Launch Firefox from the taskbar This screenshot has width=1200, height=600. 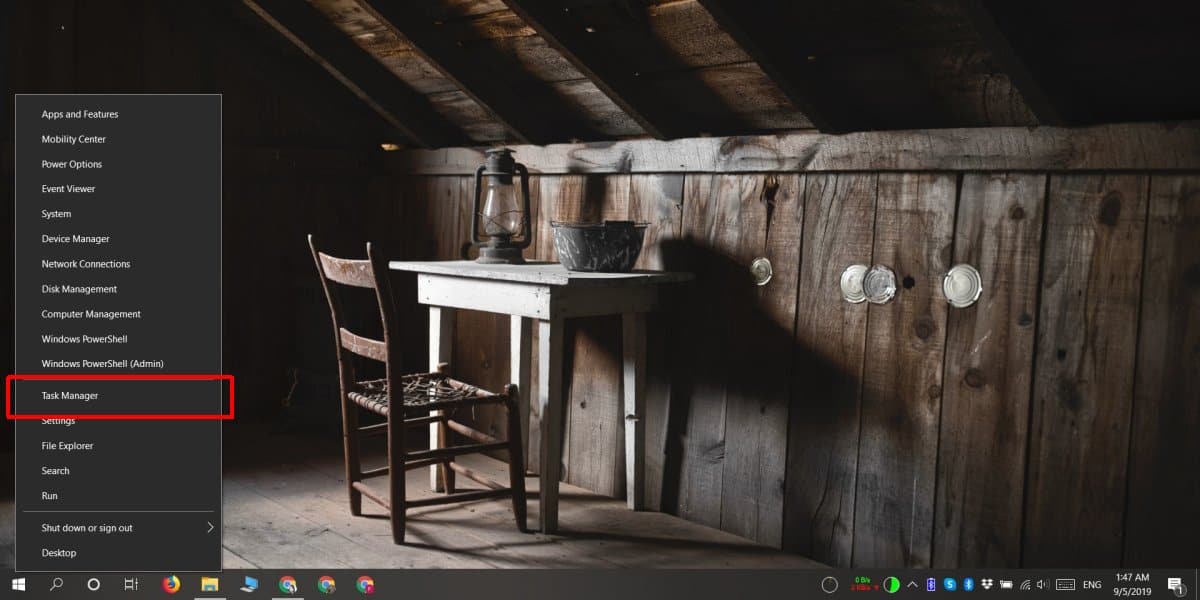point(171,584)
